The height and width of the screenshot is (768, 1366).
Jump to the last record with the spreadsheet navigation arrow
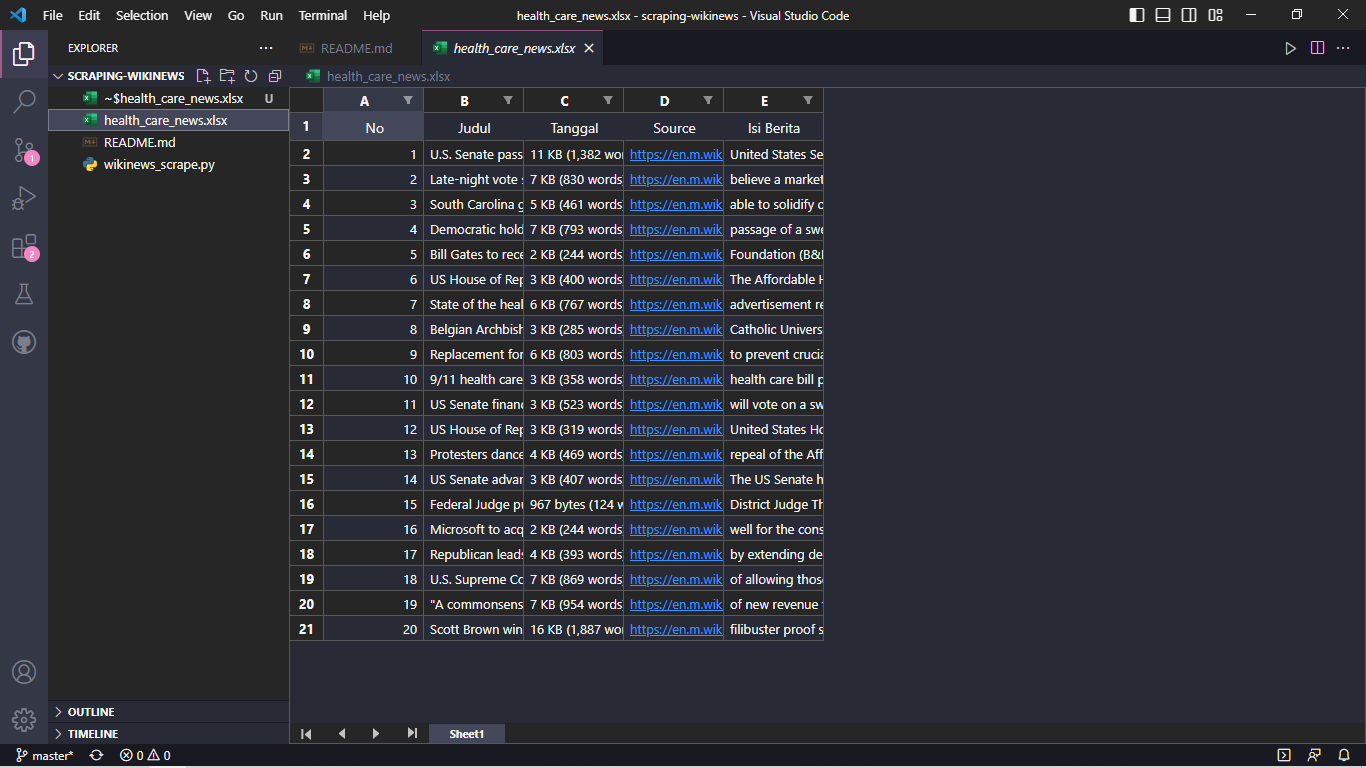pos(412,733)
